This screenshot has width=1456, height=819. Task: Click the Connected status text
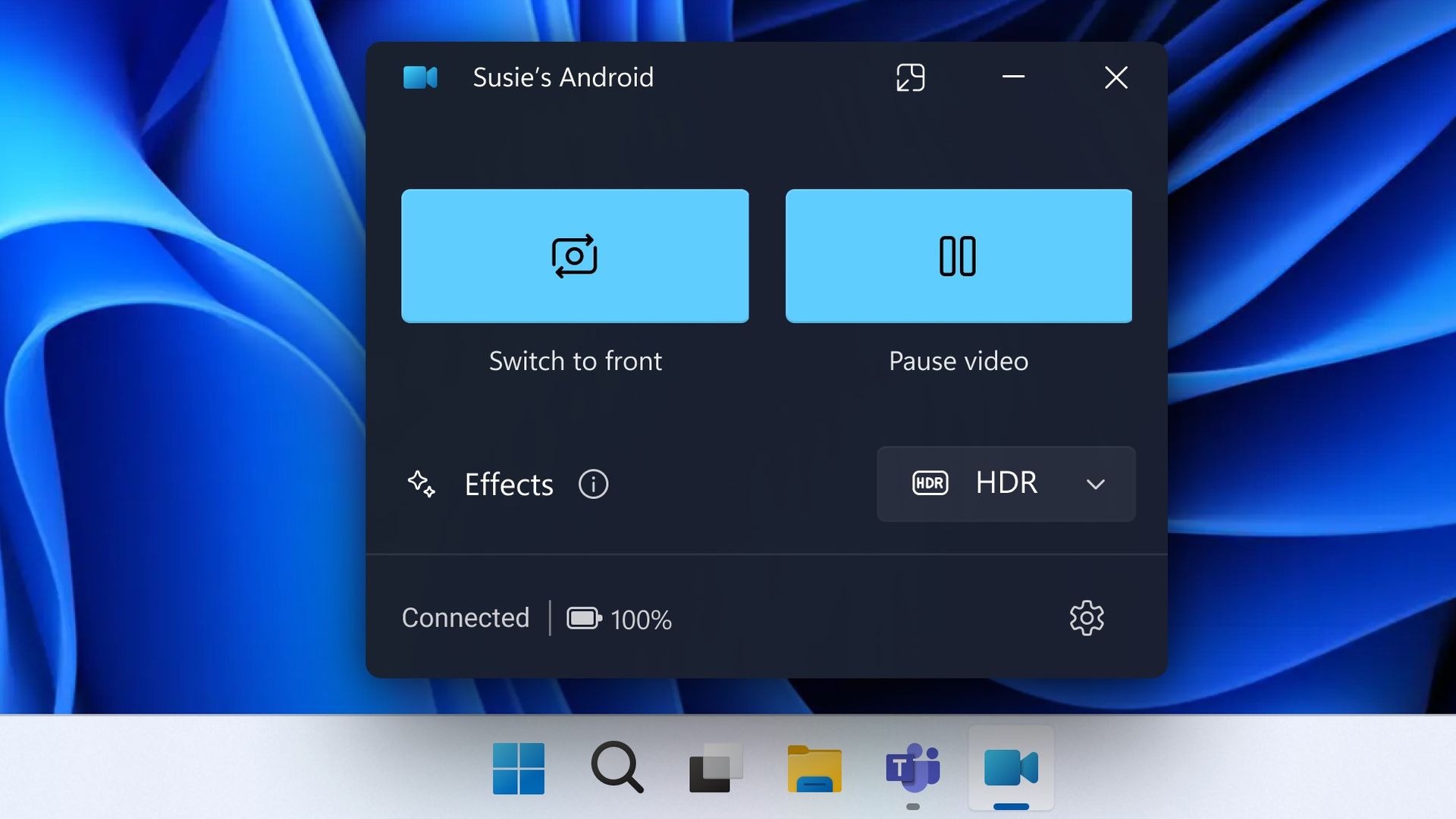(466, 618)
